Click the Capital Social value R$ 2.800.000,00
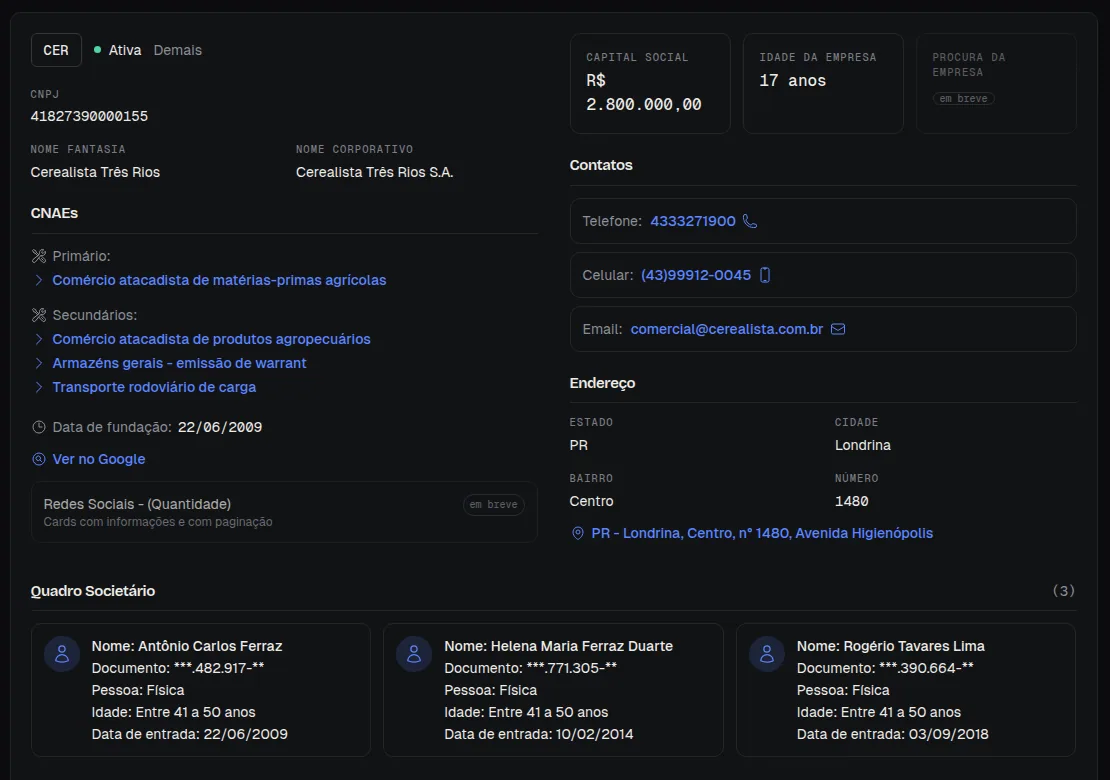Viewport: 1110px width, 780px height. point(643,93)
